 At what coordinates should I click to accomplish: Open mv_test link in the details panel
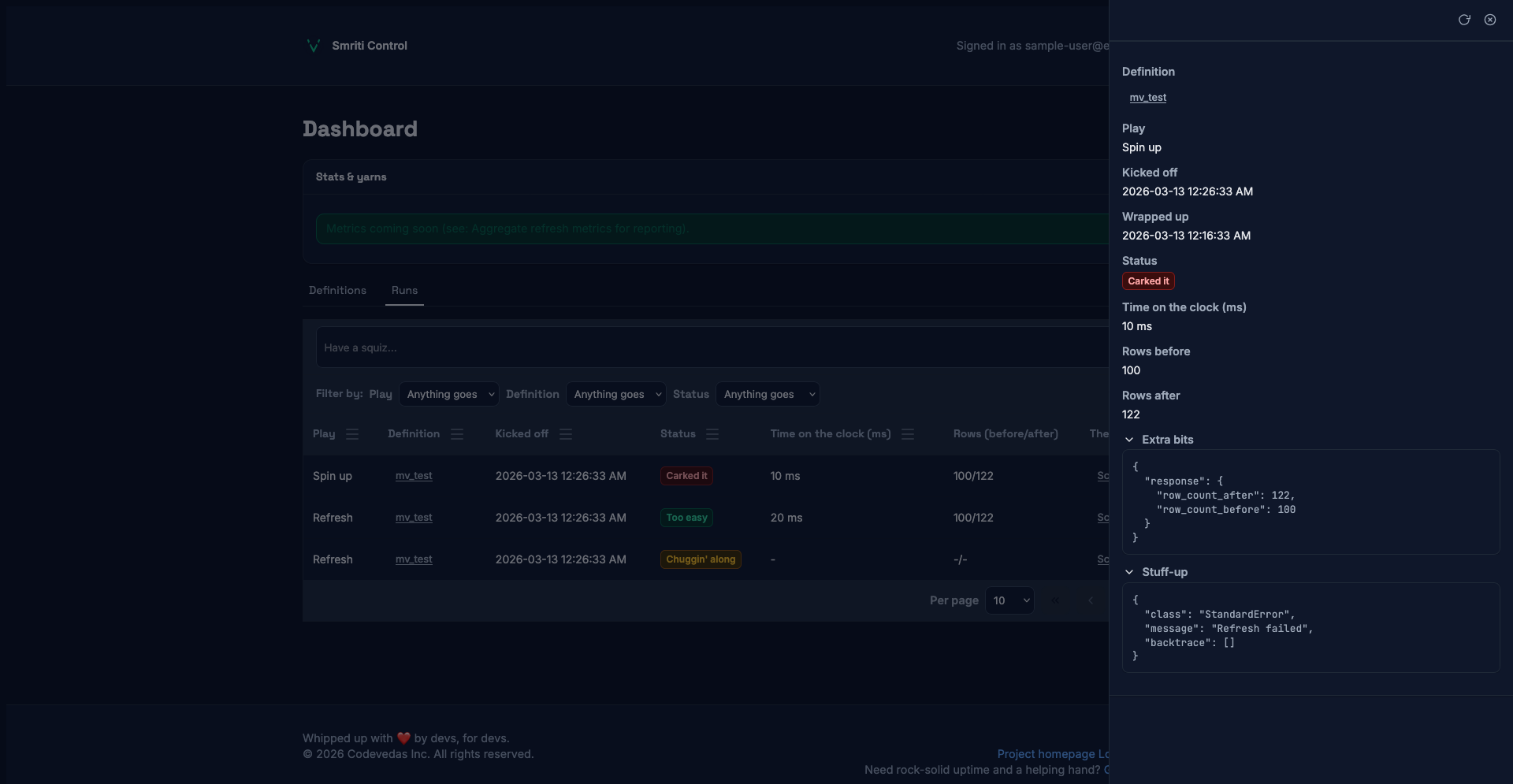1147,98
